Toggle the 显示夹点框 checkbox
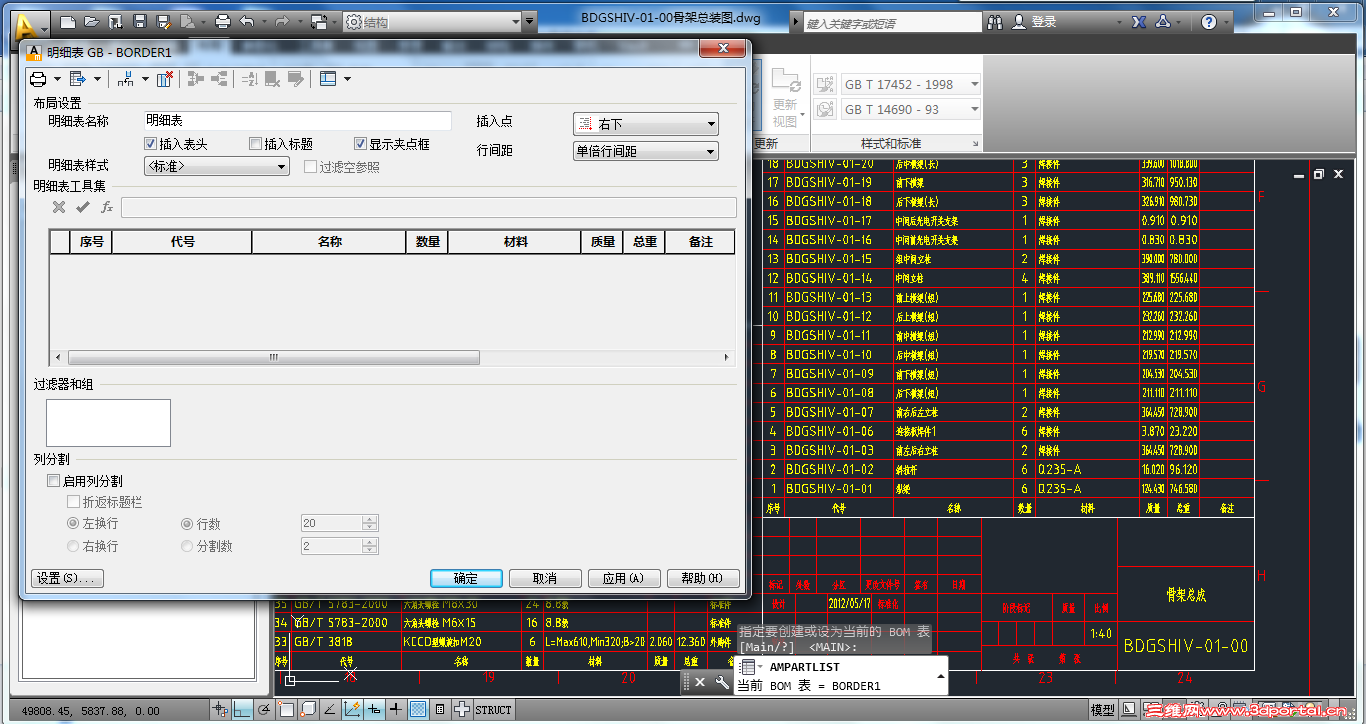Screen dimensions: 1366x724 (361, 144)
